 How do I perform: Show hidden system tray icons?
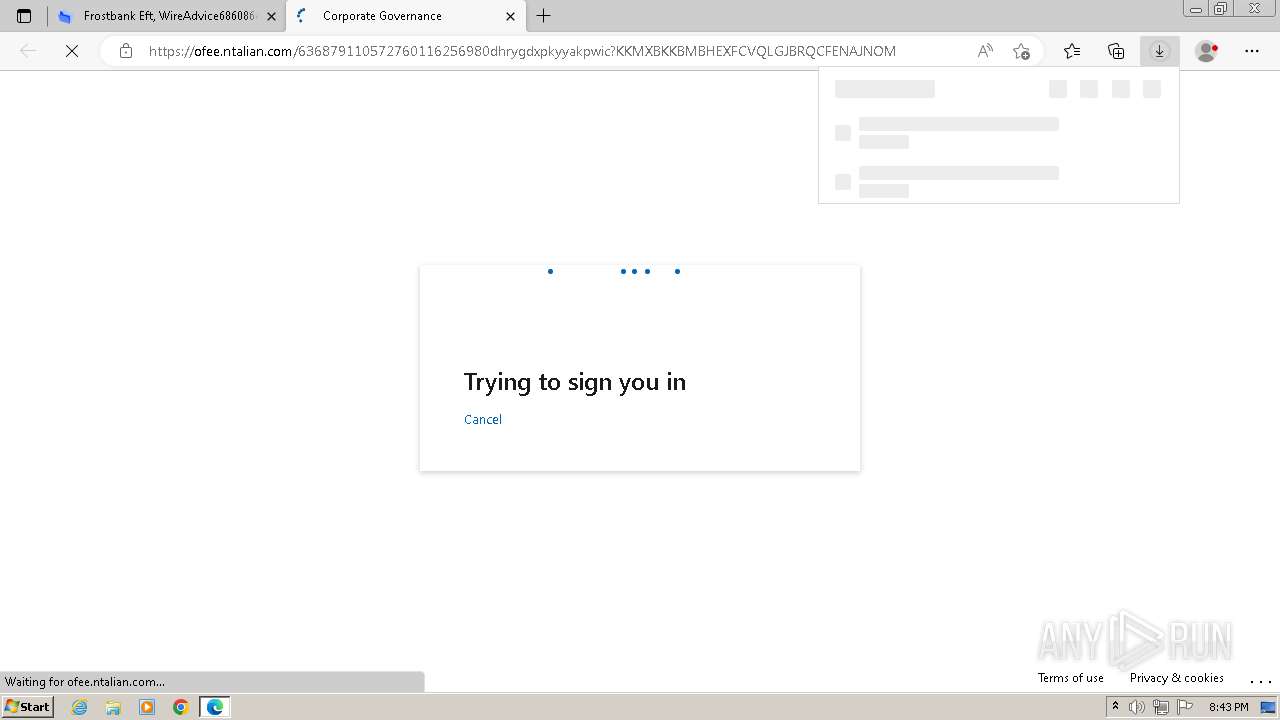pyautogui.click(x=1115, y=707)
